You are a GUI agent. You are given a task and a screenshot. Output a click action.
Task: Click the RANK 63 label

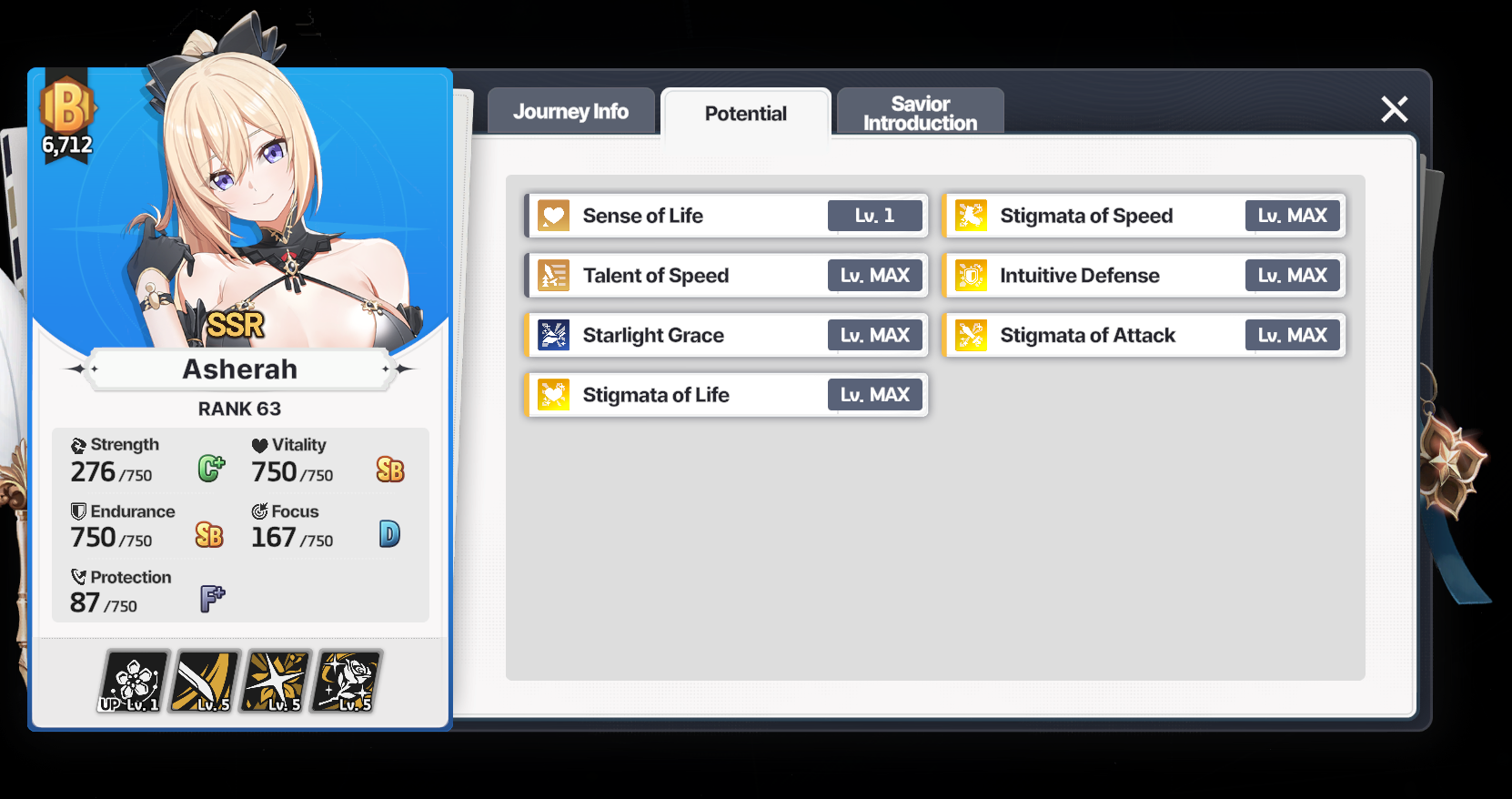coord(240,409)
